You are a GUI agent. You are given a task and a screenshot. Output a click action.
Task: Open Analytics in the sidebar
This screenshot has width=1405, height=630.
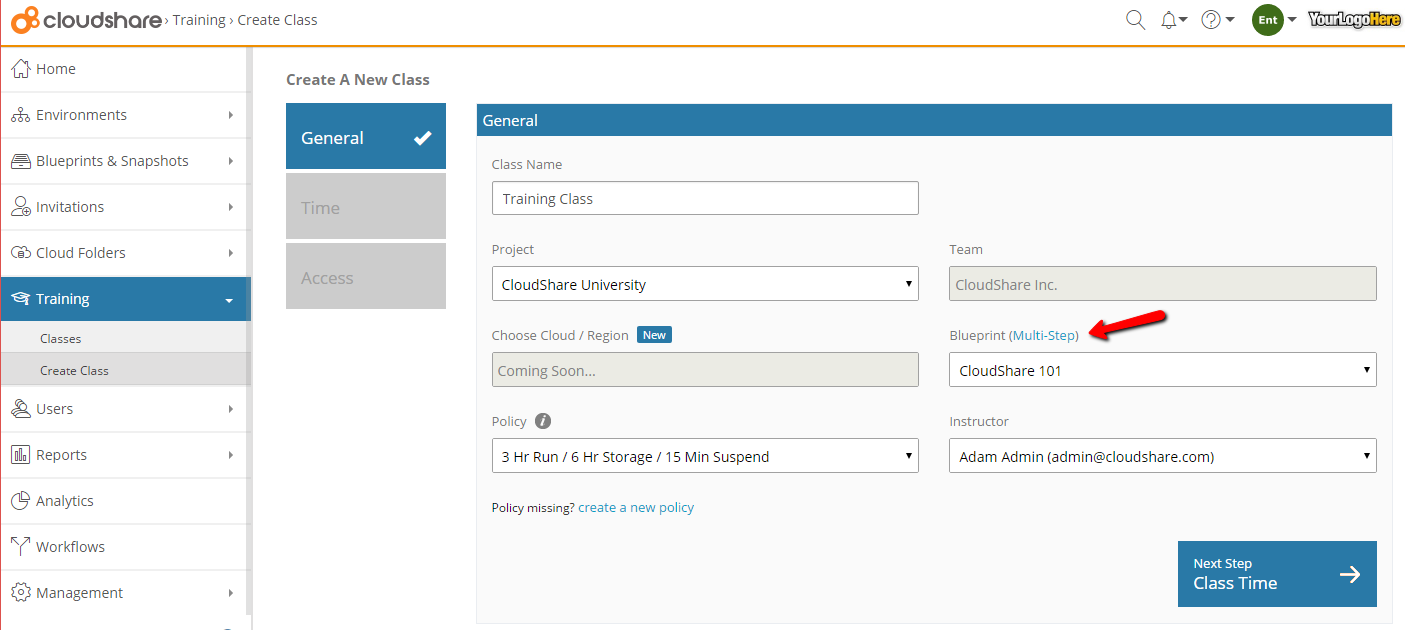124,501
